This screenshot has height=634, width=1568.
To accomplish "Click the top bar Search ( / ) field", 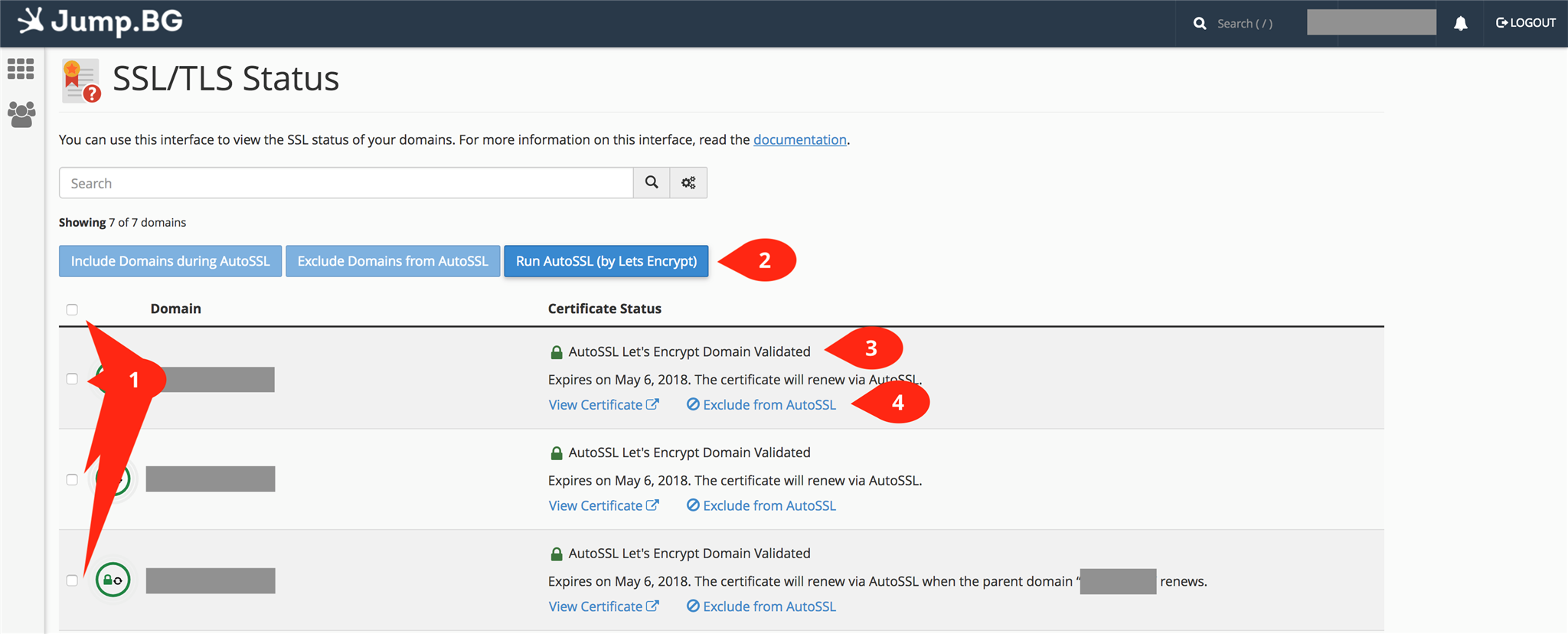I will (1245, 24).
